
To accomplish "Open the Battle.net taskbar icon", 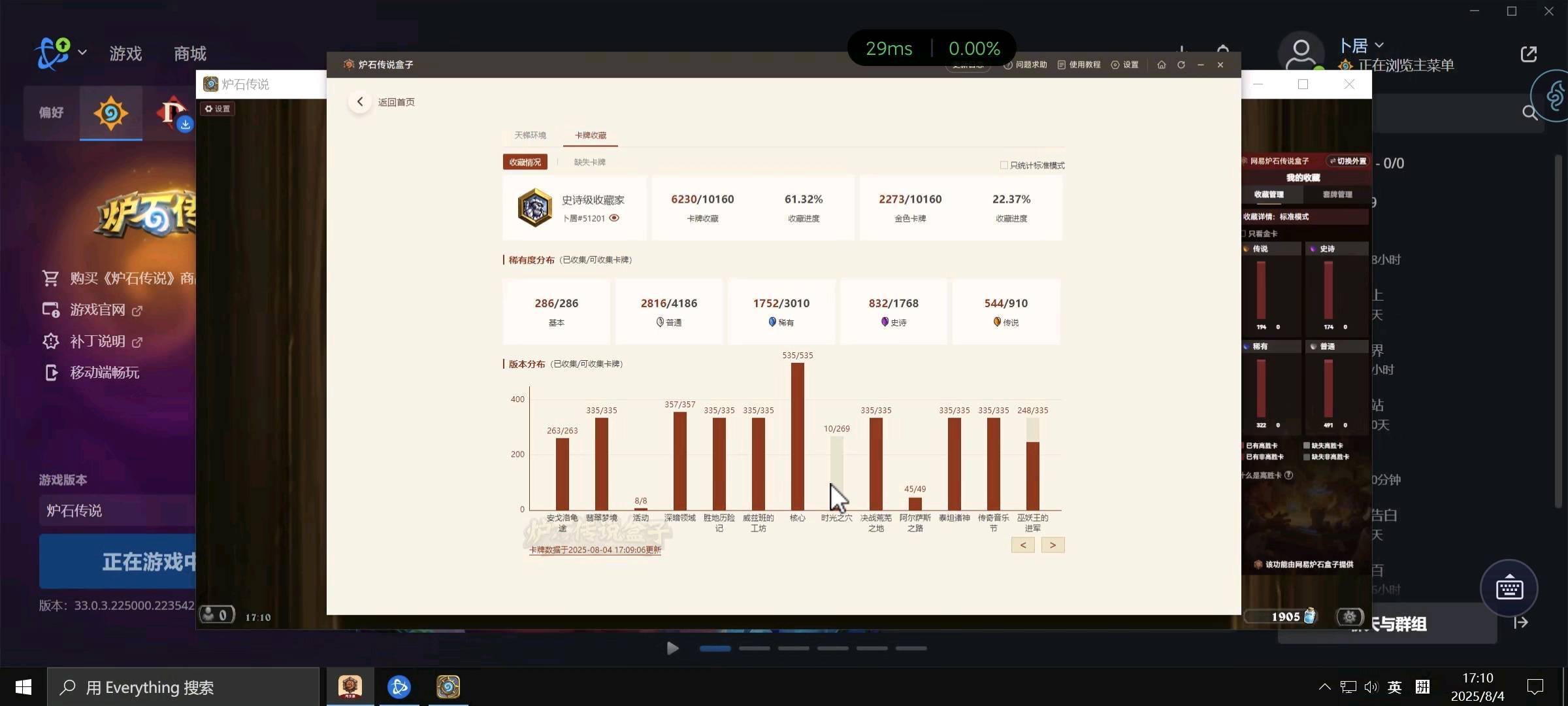I will (399, 687).
